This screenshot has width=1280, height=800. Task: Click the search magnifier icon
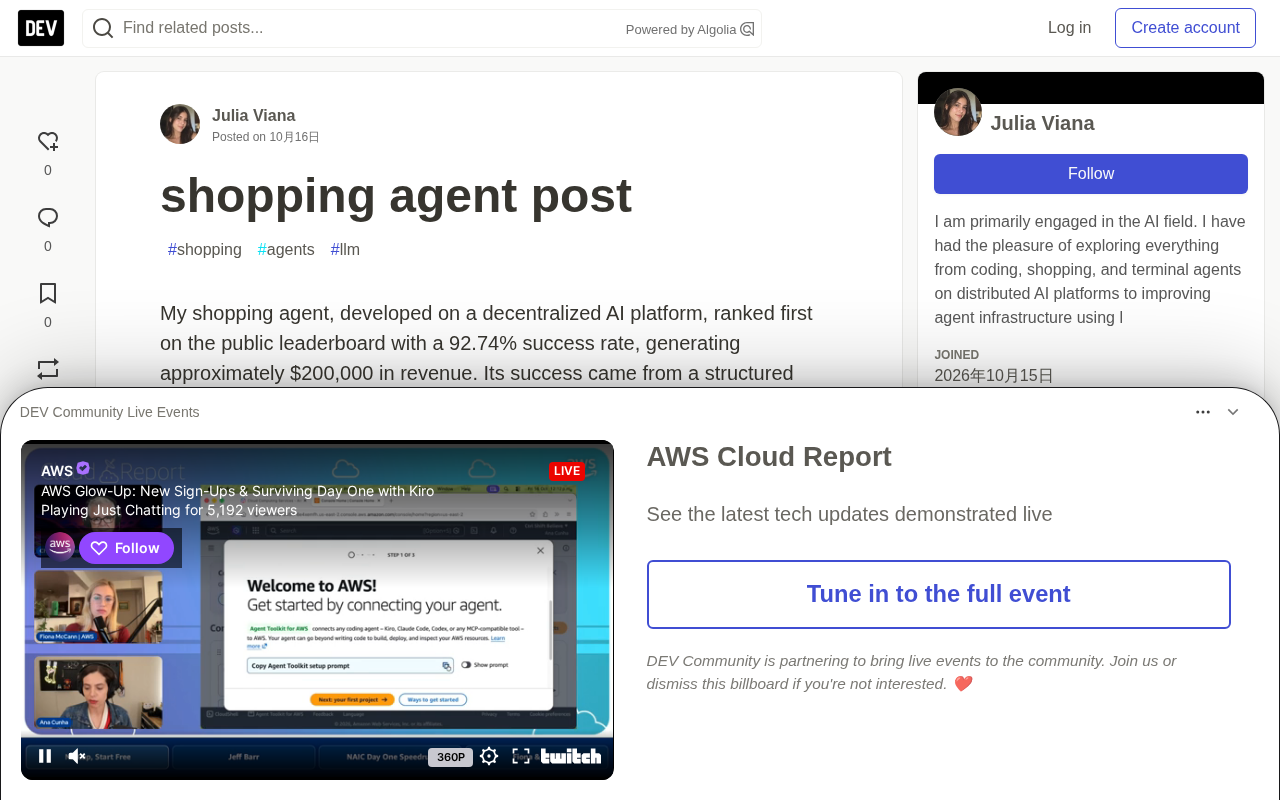(103, 28)
